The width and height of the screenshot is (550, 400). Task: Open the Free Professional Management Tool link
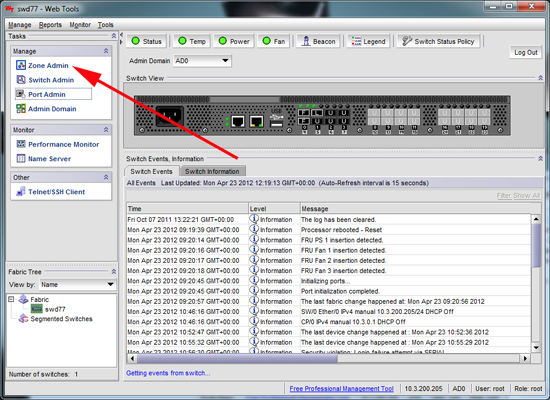[x=342, y=388]
